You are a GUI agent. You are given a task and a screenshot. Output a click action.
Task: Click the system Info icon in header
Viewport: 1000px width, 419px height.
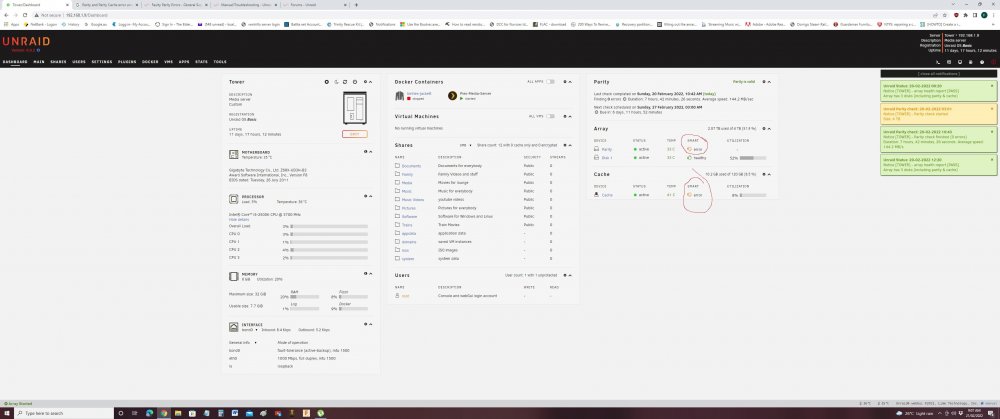pyautogui.click(x=960, y=62)
